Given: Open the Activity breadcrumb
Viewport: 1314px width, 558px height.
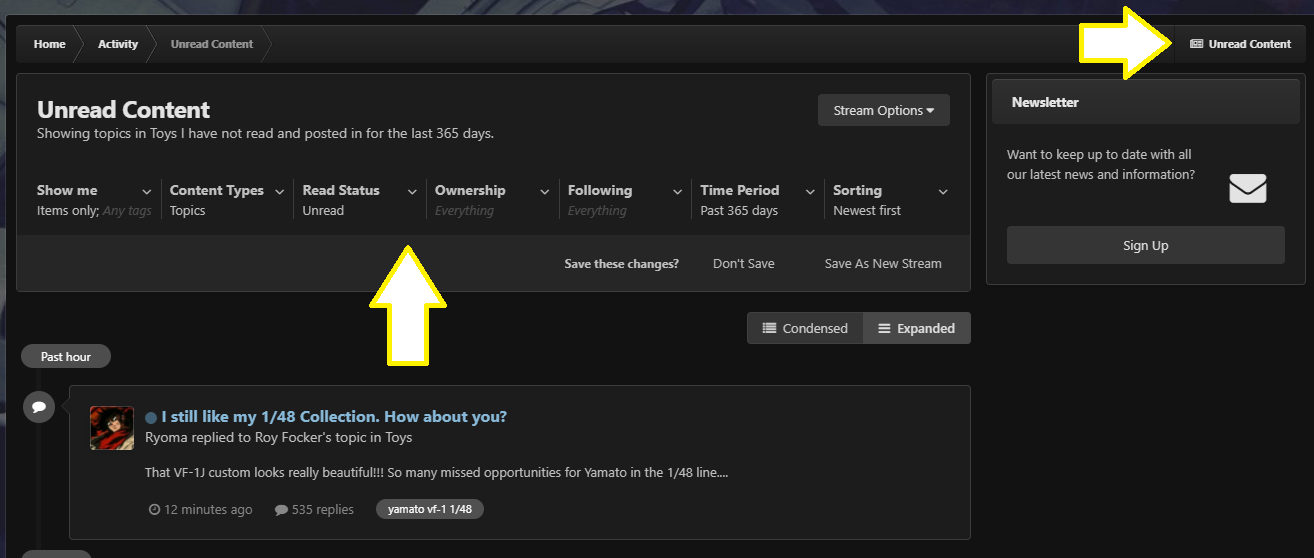Looking at the screenshot, I should (118, 44).
